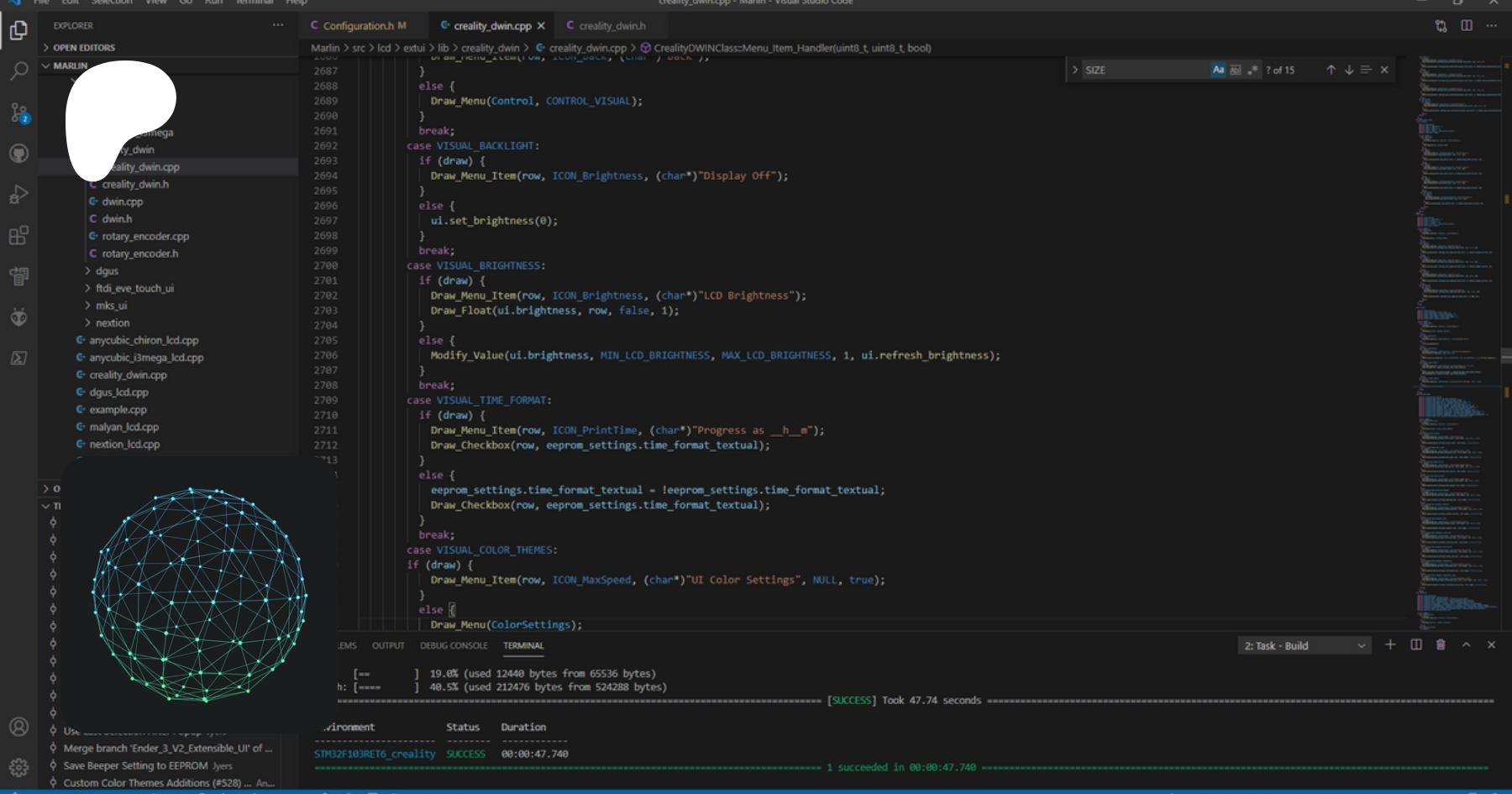This screenshot has height=794, width=1512.
Task: Open the Search view in activity bar
Action: point(18,71)
